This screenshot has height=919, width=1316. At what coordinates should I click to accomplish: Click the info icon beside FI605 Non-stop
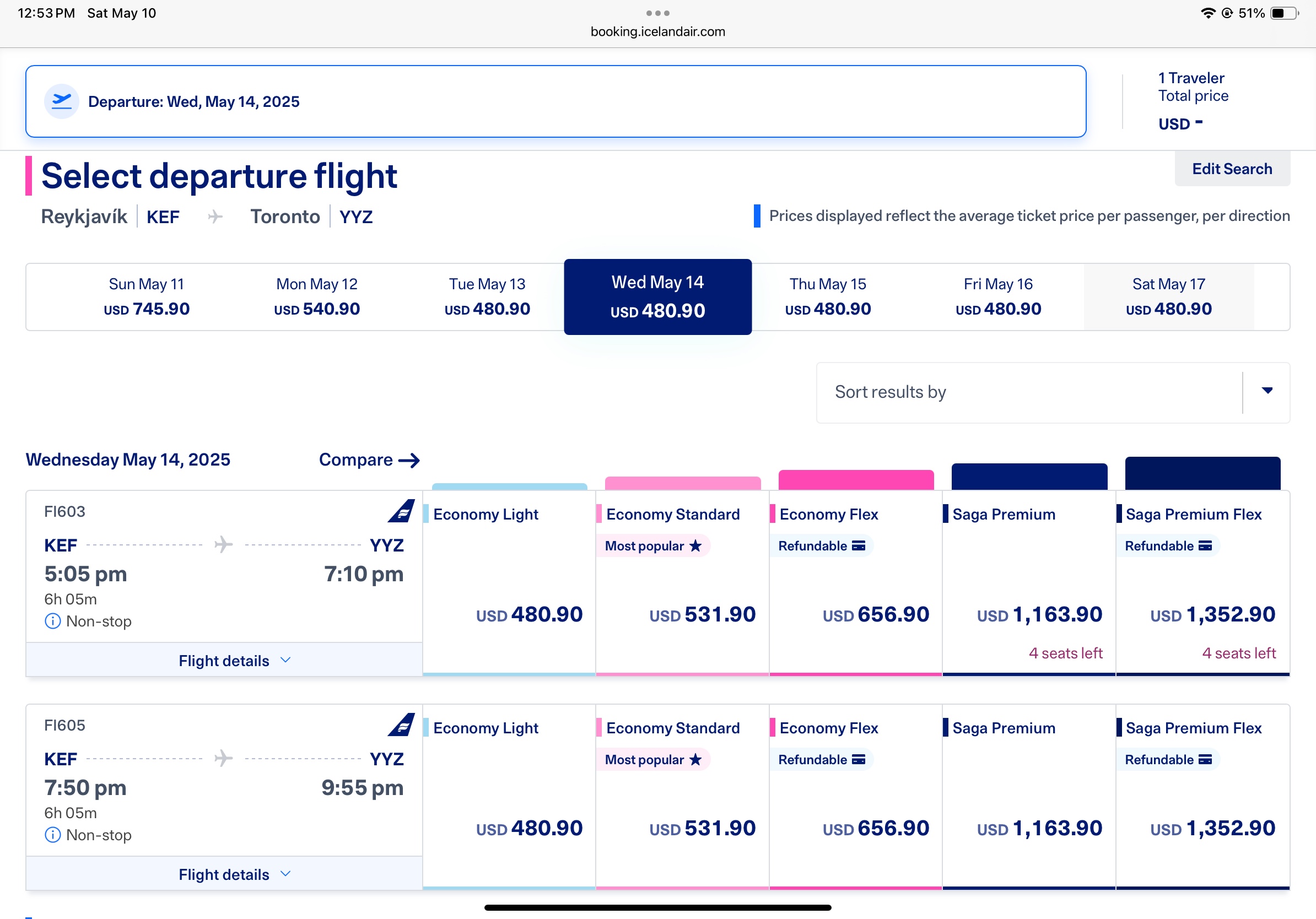click(x=53, y=835)
